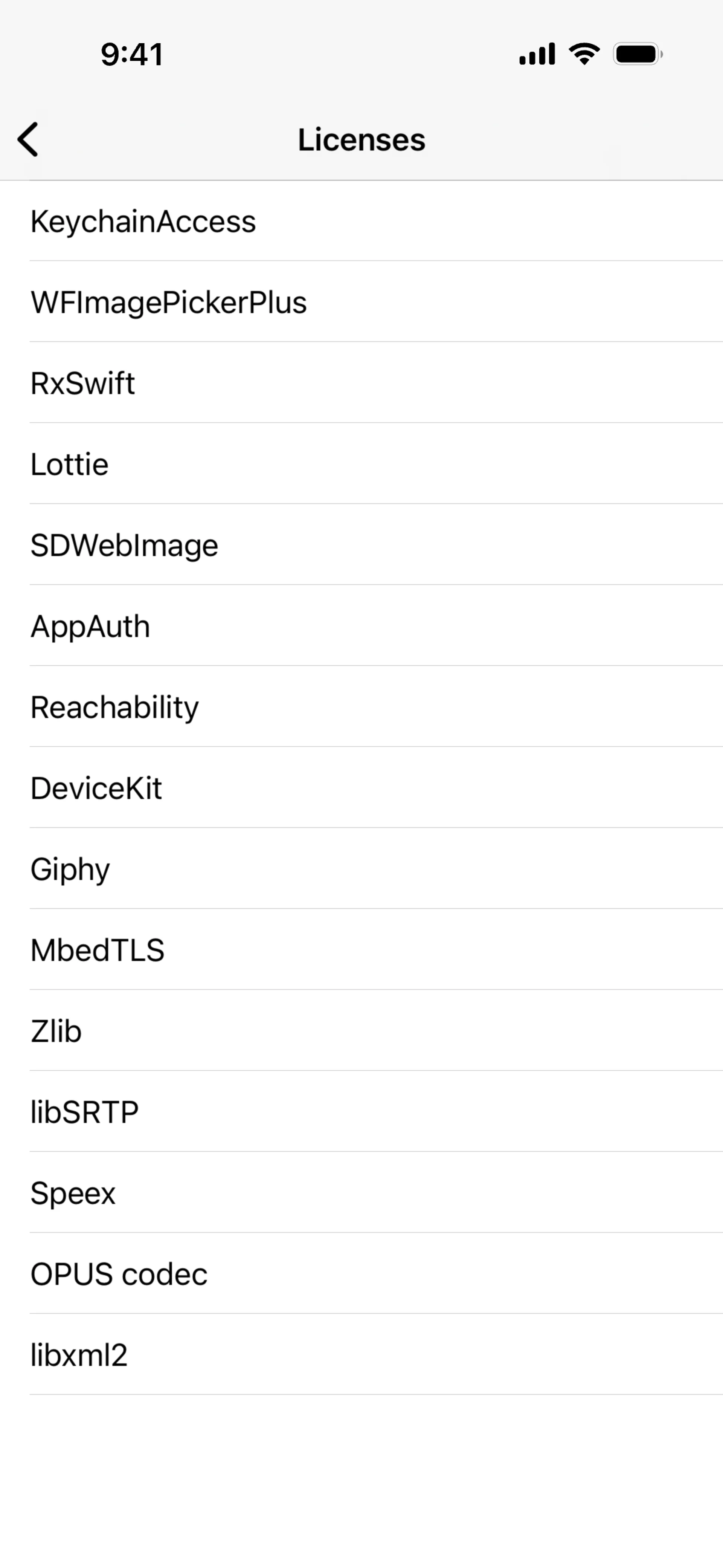This screenshot has height=1568, width=723.
Task: Tap the back chevron arrow
Action: [x=28, y=139]
